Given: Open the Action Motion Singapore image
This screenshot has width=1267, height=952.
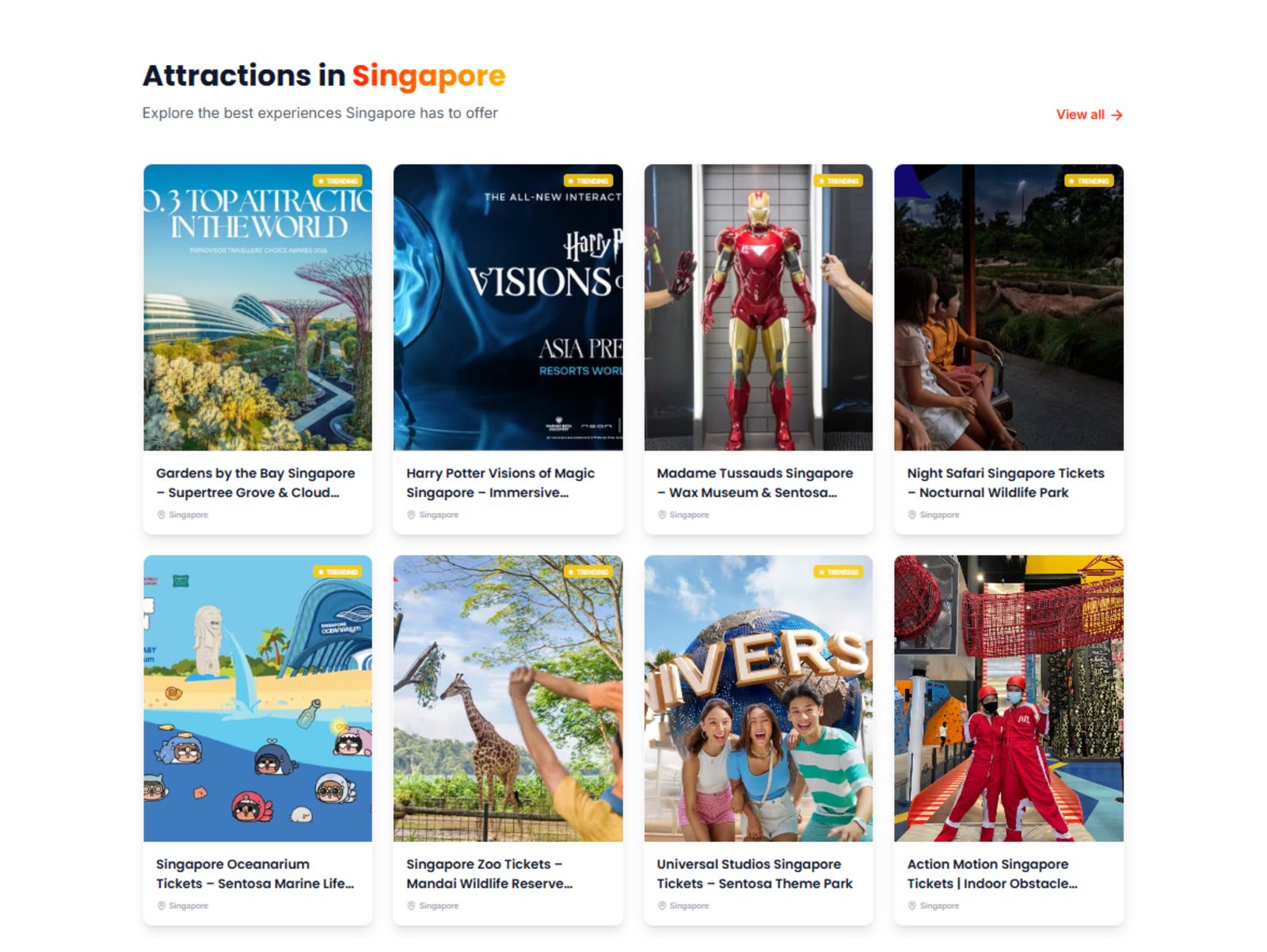Looking at the screenshot, I should coord(1009,699).
